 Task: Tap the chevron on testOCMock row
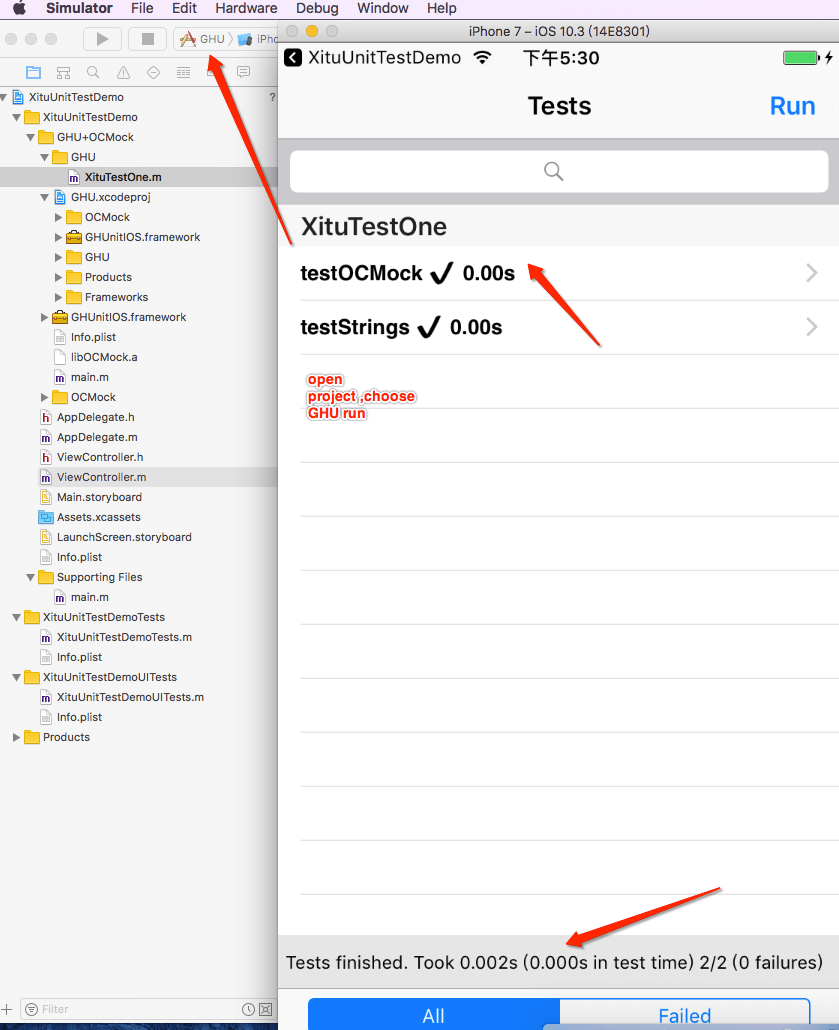[811, 273]
